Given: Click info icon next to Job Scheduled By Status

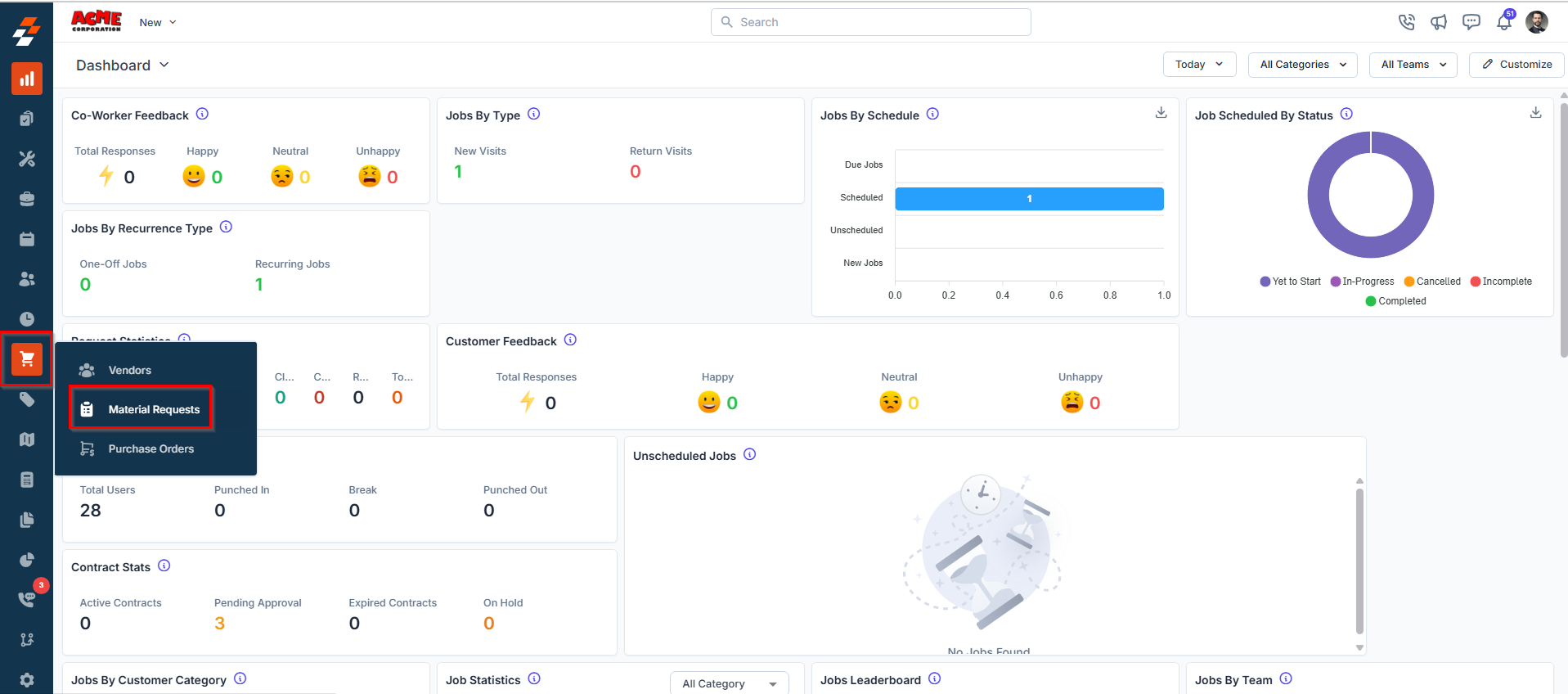Looking at the screenshot, I should (x=1346, y=114).
